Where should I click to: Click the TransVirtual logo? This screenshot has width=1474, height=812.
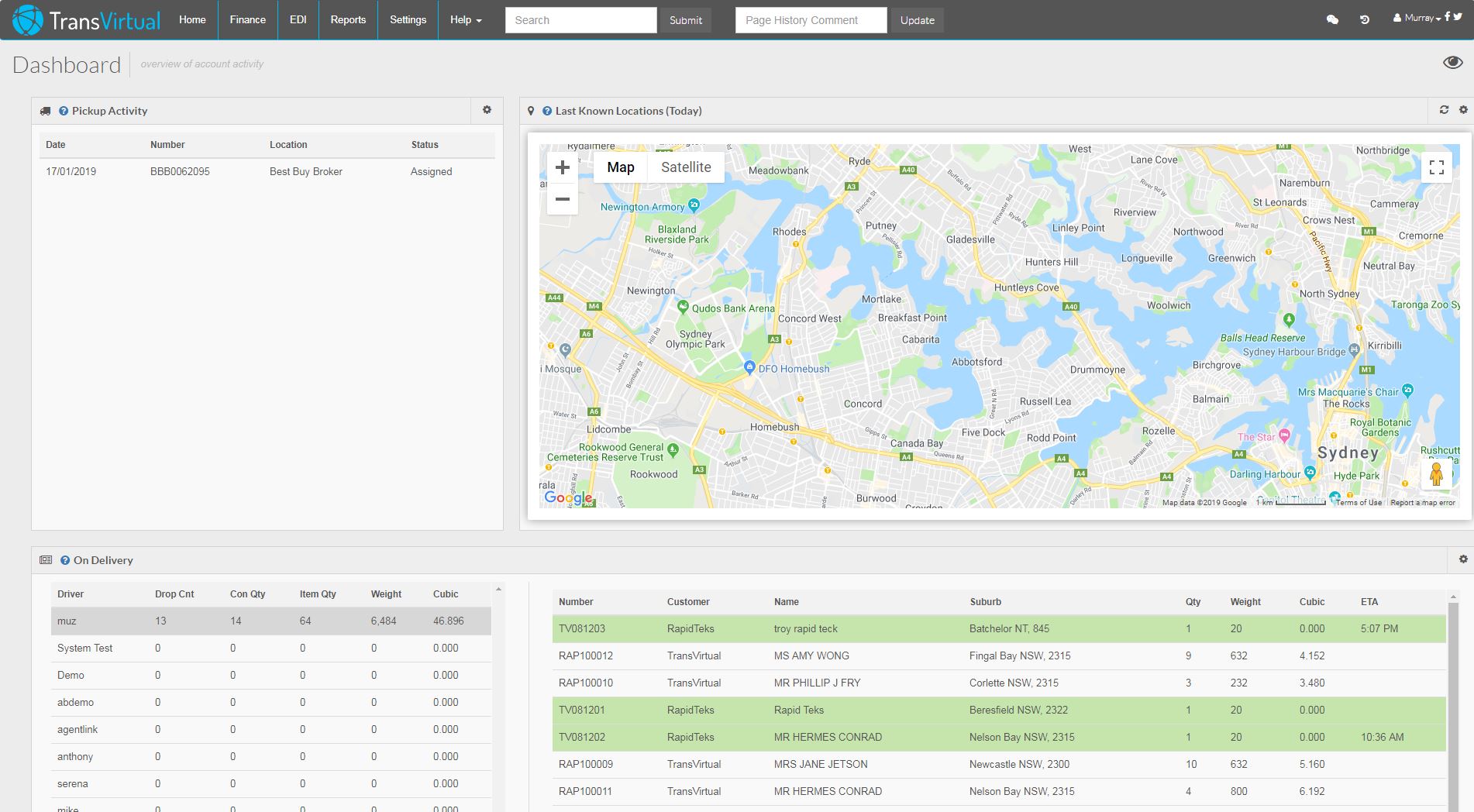(x=85, y=19)
